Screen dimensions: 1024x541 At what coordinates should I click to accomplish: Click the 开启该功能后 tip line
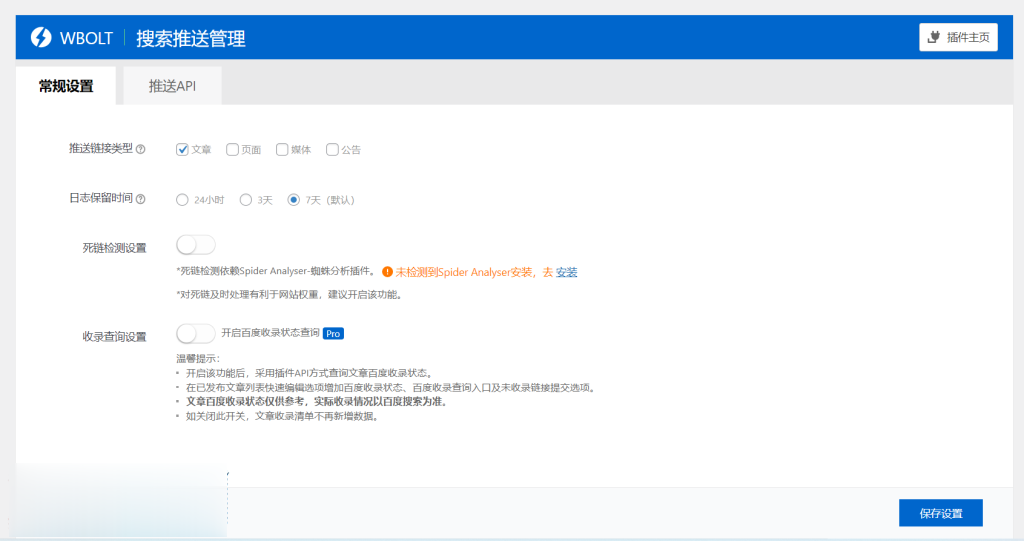tap(310, 372)
